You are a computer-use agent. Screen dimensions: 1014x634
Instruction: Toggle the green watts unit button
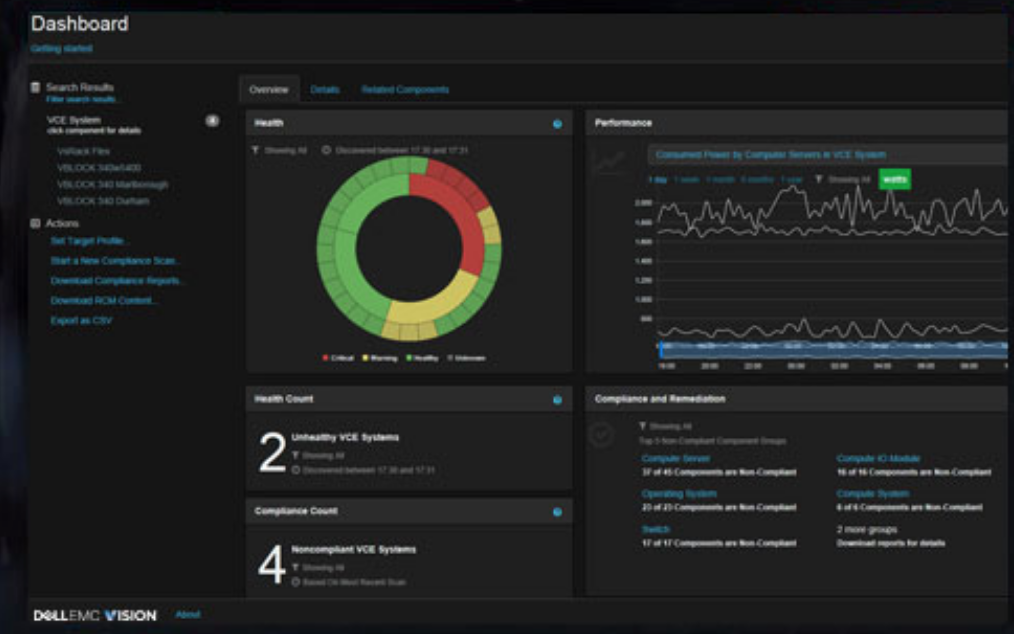(x=894, y=180)
